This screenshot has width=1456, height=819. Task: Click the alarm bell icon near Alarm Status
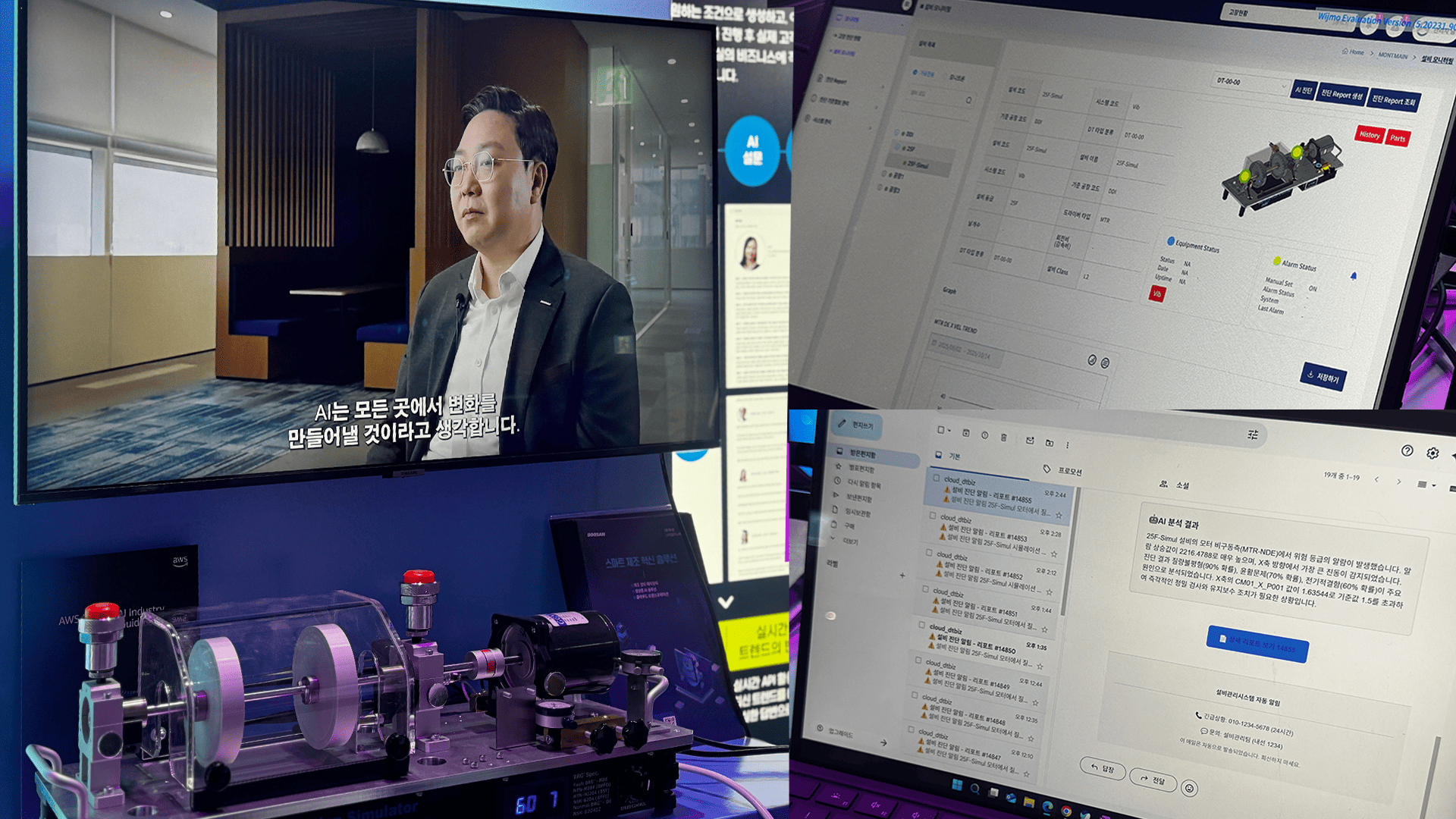tap(1354, 275)
